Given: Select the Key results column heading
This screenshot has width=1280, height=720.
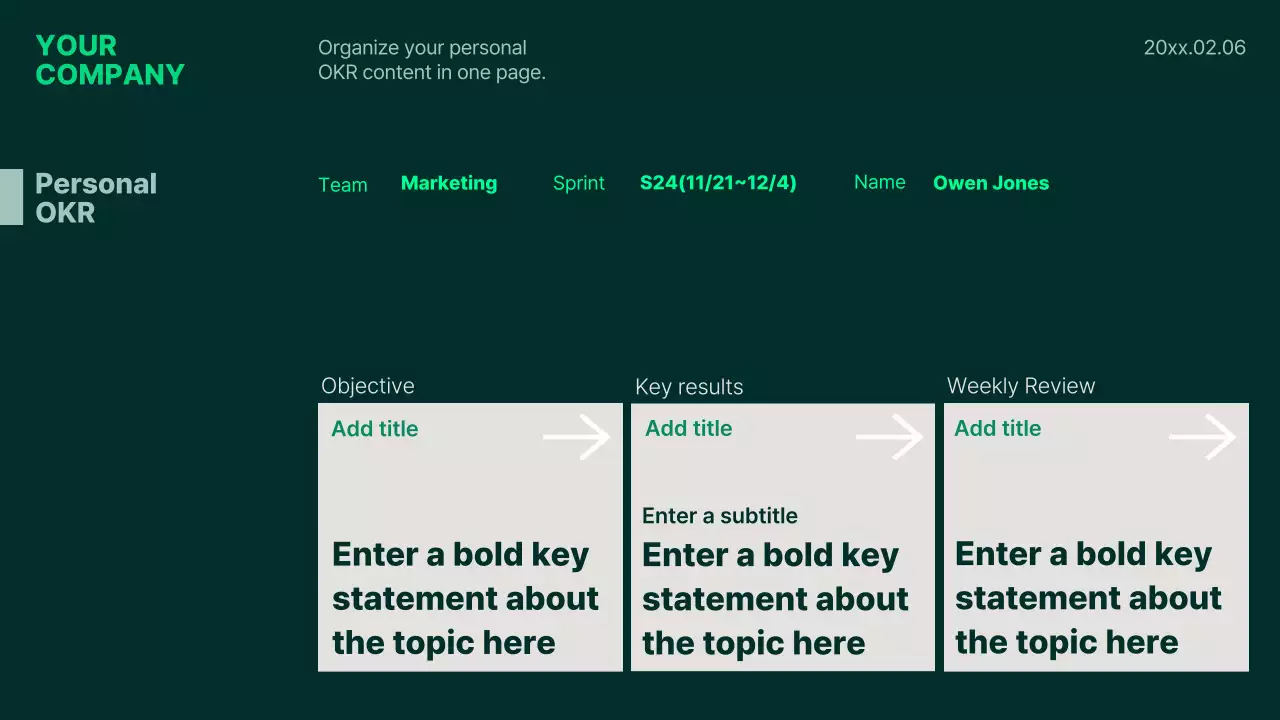Looking at the screenshot, I should (x=689, y=387).
